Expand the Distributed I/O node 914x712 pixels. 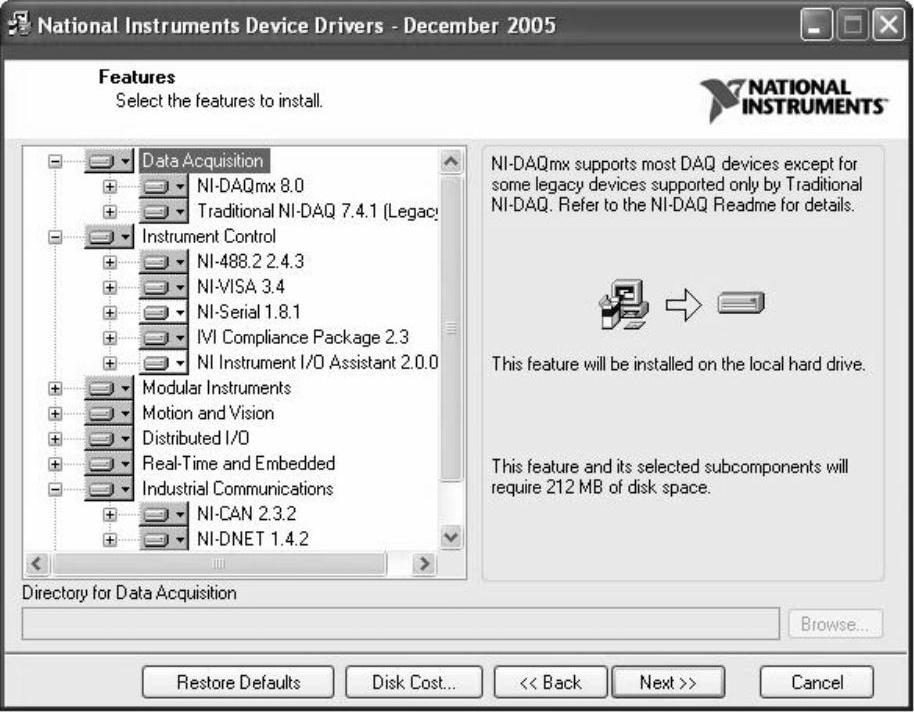click(55, 439)
